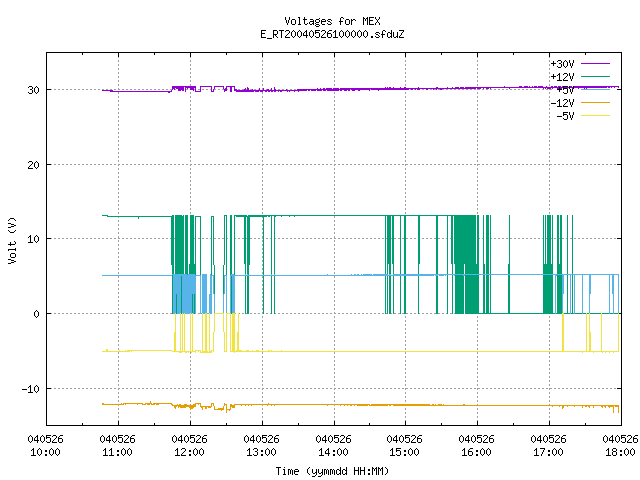The image size is (640, 480).
Task: Click the dense green +12V block before 16:00
Action: (x=466, y=264)
